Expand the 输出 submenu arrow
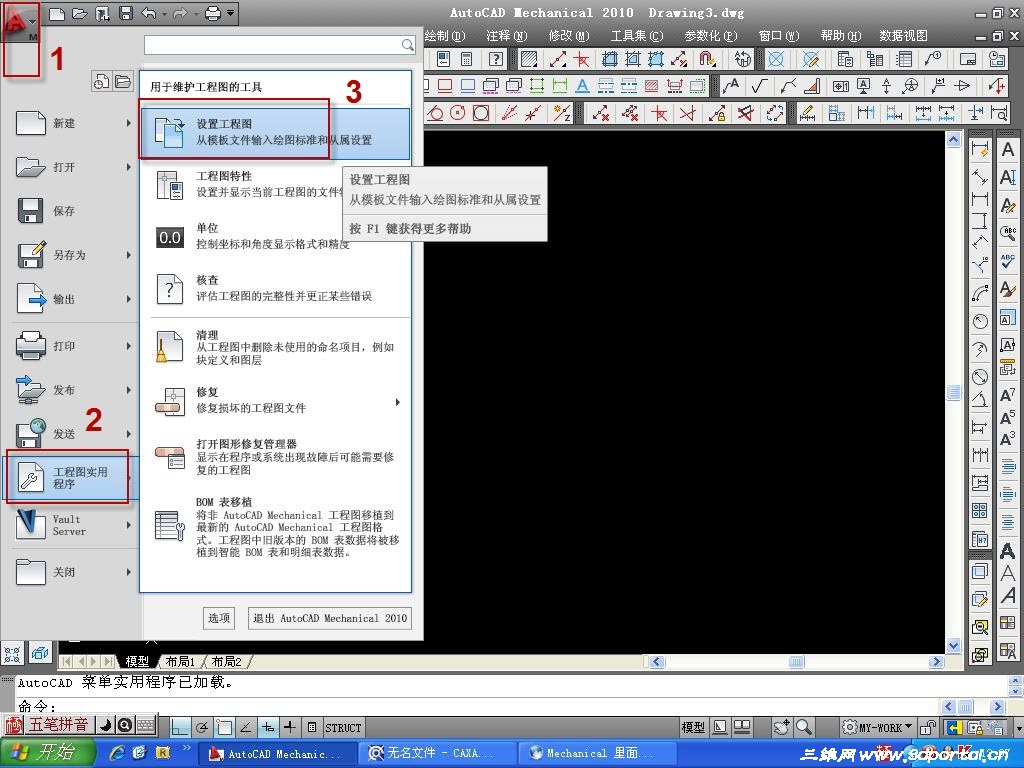 129,298
